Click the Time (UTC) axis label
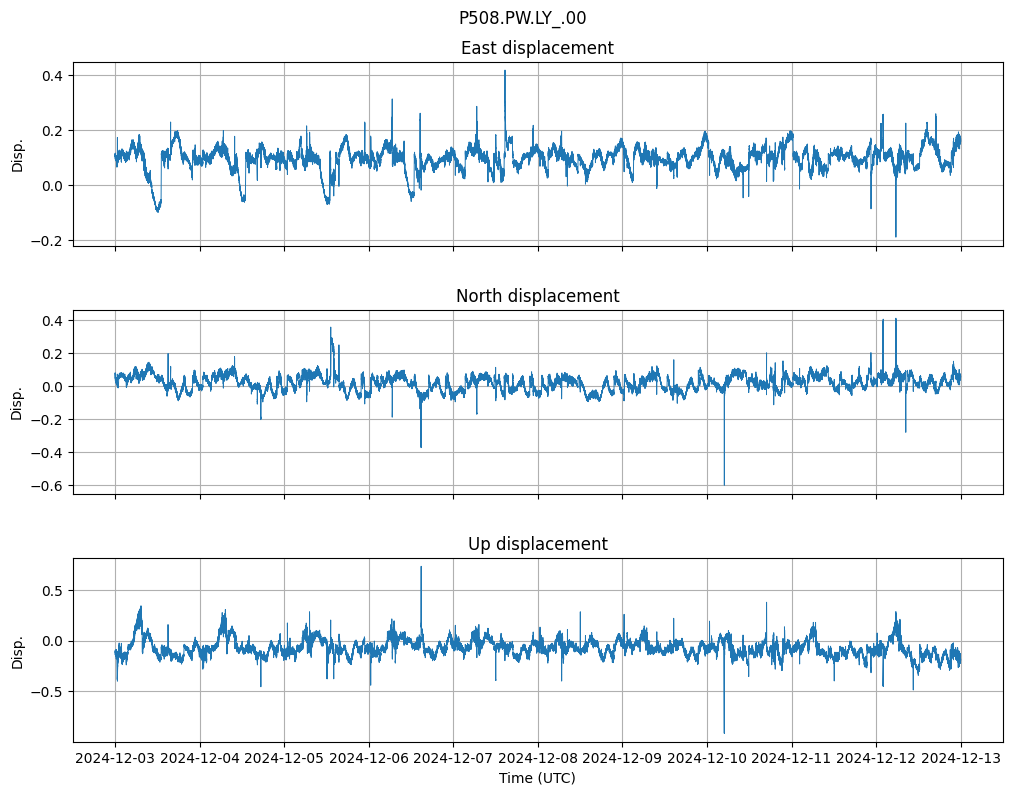 pos(537,777)
